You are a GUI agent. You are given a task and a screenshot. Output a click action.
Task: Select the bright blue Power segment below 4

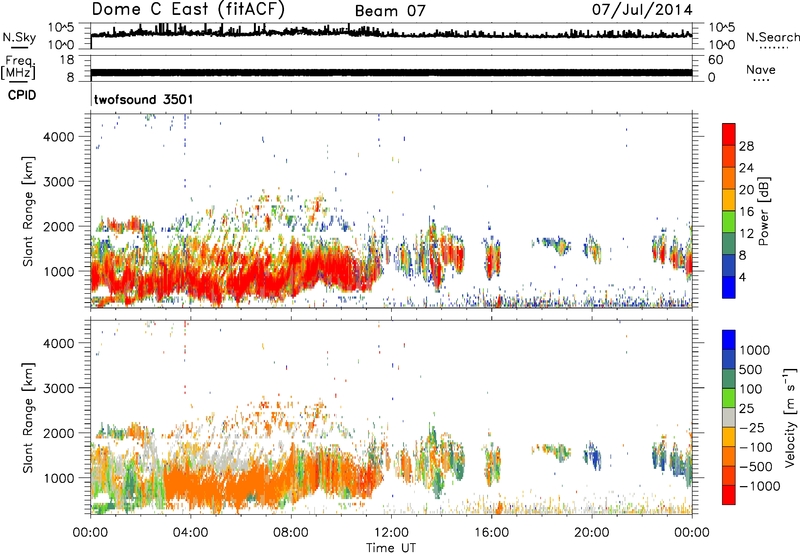click(729, 287)
